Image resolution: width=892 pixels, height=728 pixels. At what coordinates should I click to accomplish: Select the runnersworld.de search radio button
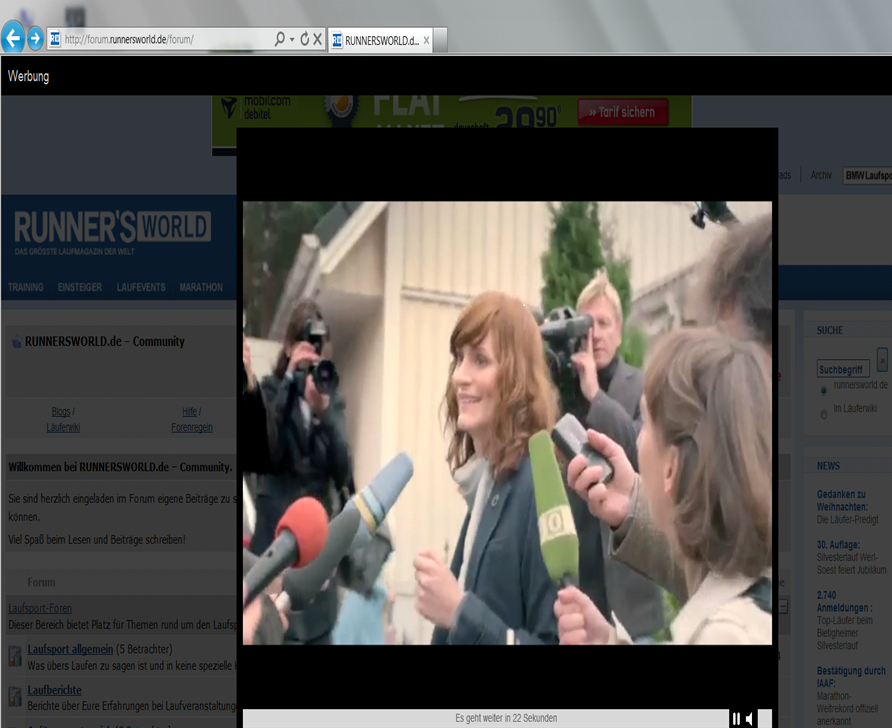(x=823, y=389)
